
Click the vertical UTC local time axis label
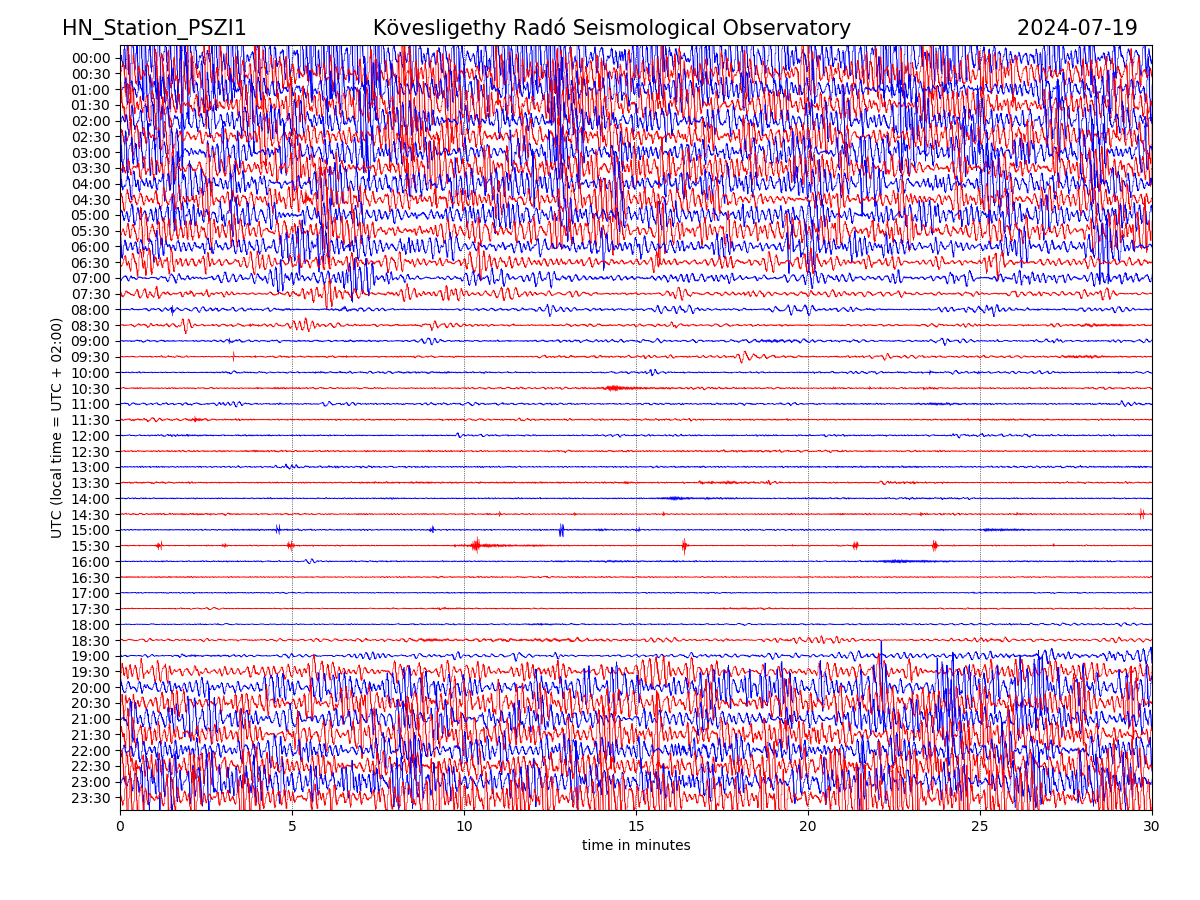[x=57, y=428]
